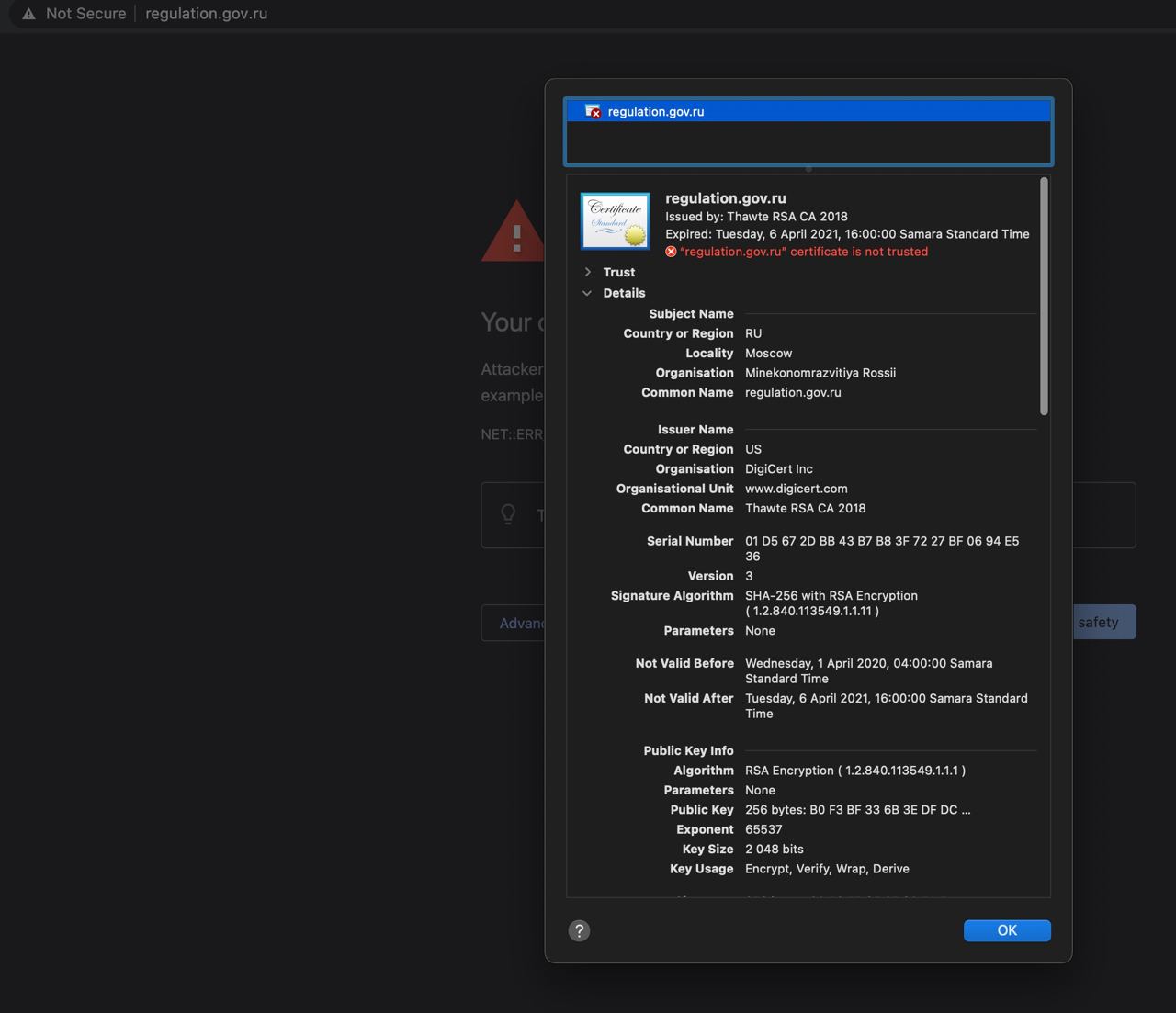Click the Back to safety button

coord(1104,622)
